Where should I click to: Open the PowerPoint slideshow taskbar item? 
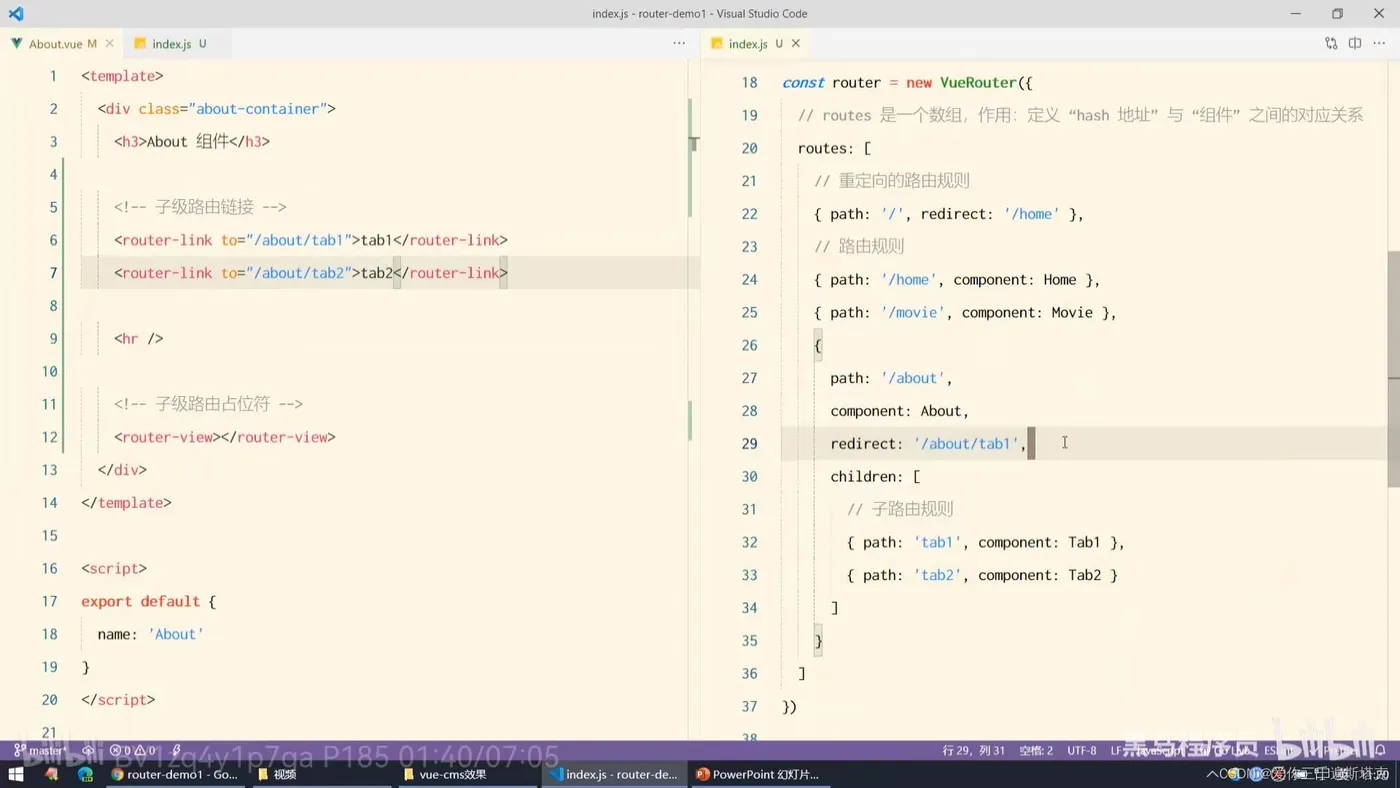coord(757,774)
